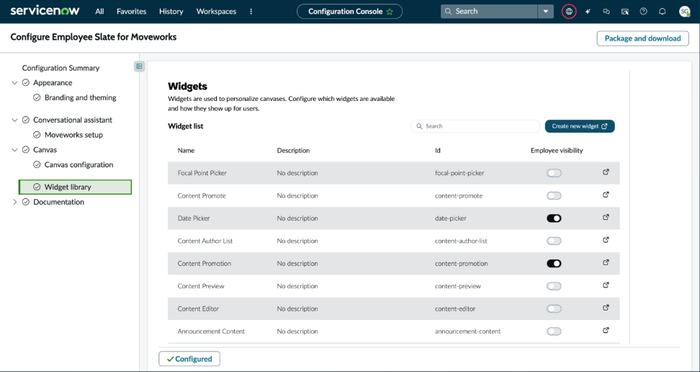Click the content-preview id cell

(x=458, y=286)
